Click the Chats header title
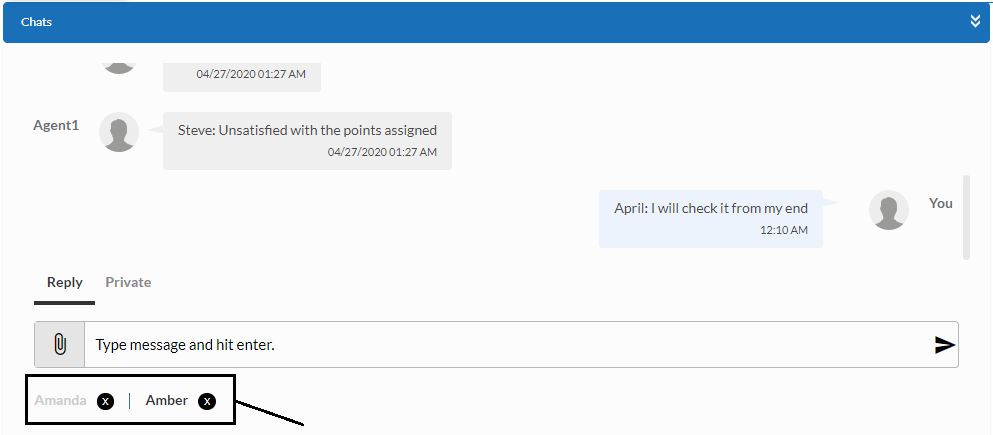The image size is (993, 435). (37, 21)
